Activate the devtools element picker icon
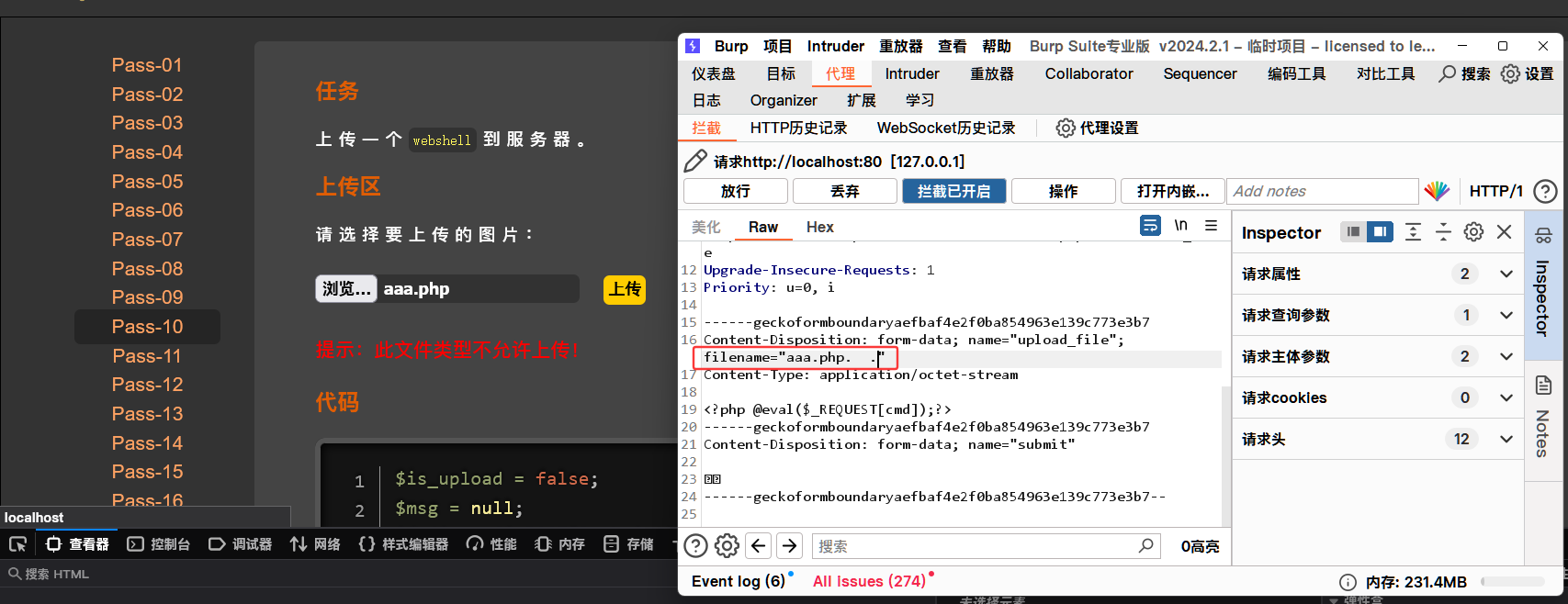The height and width of the screenshot is (604, 1568). (x=17, y=544)
